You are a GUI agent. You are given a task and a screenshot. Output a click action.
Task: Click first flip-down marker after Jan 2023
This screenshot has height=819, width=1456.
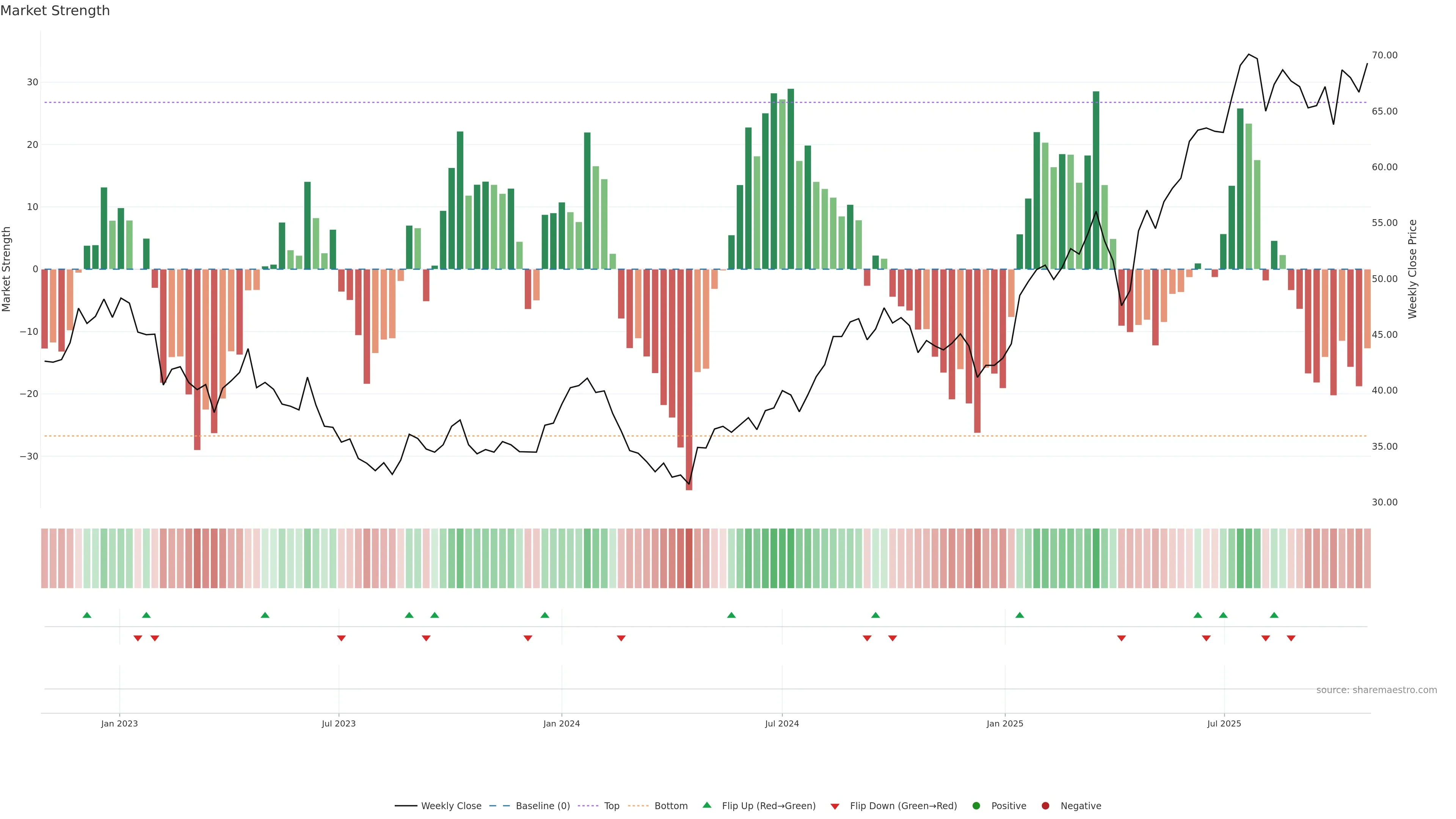(x=138, y=638)
